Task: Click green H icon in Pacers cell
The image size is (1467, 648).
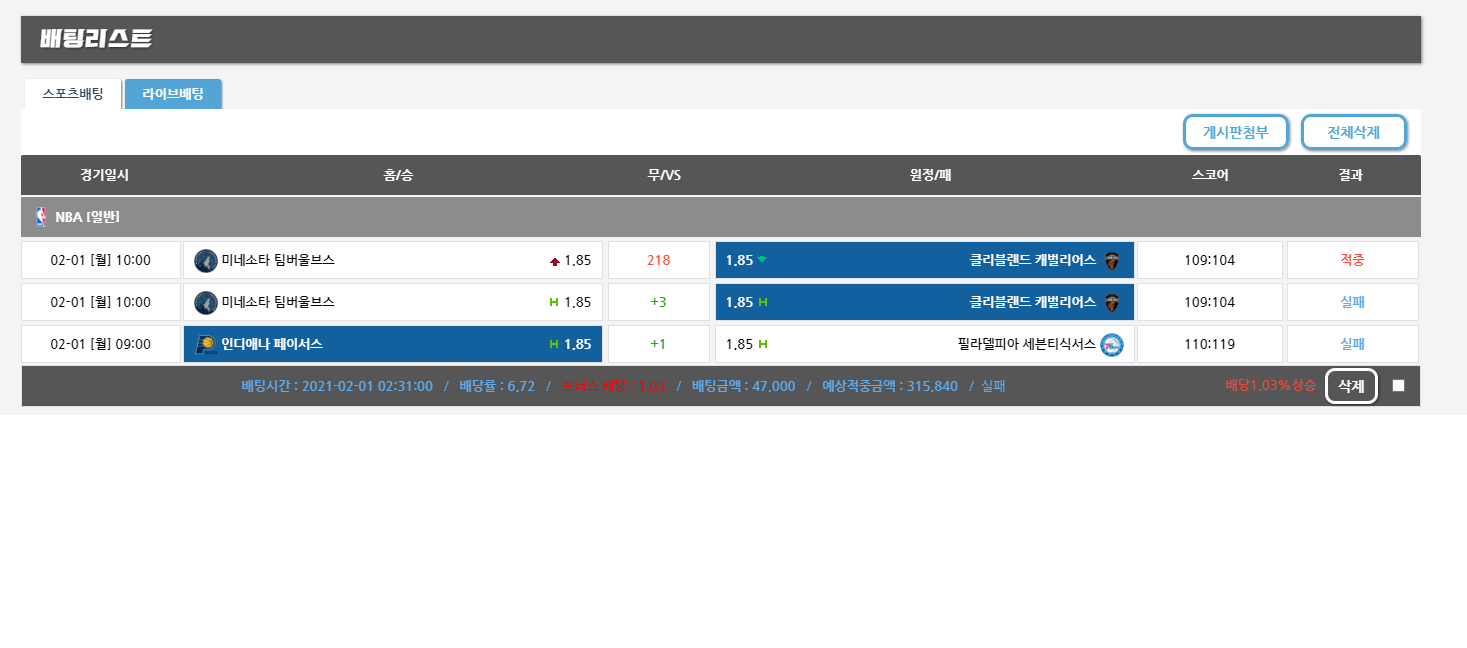Action: [x=553, y=344]
